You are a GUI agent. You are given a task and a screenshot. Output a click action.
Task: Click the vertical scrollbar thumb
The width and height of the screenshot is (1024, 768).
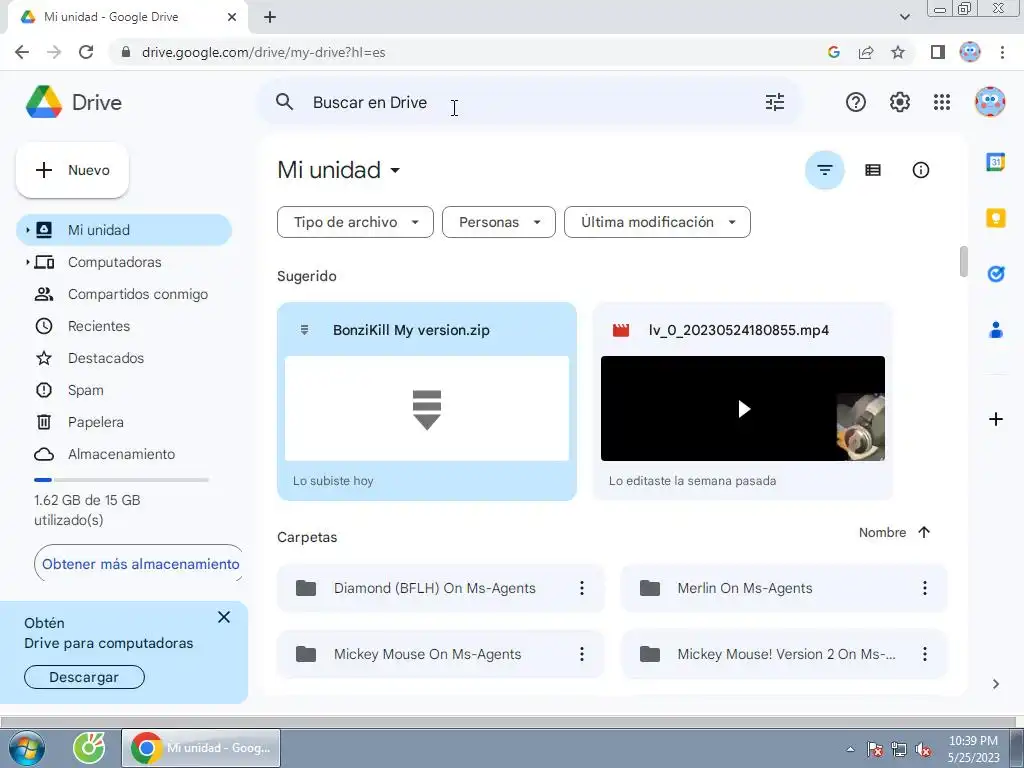(963, 261)
